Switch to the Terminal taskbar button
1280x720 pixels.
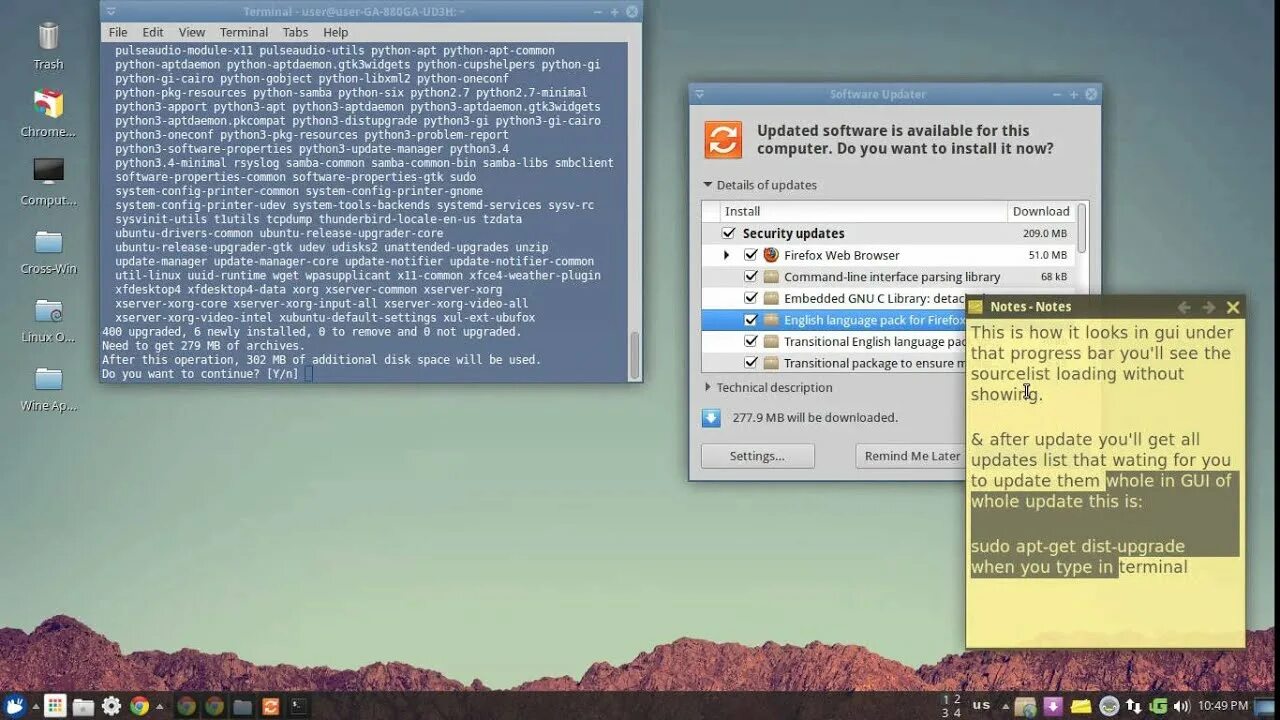pos(298,706)
